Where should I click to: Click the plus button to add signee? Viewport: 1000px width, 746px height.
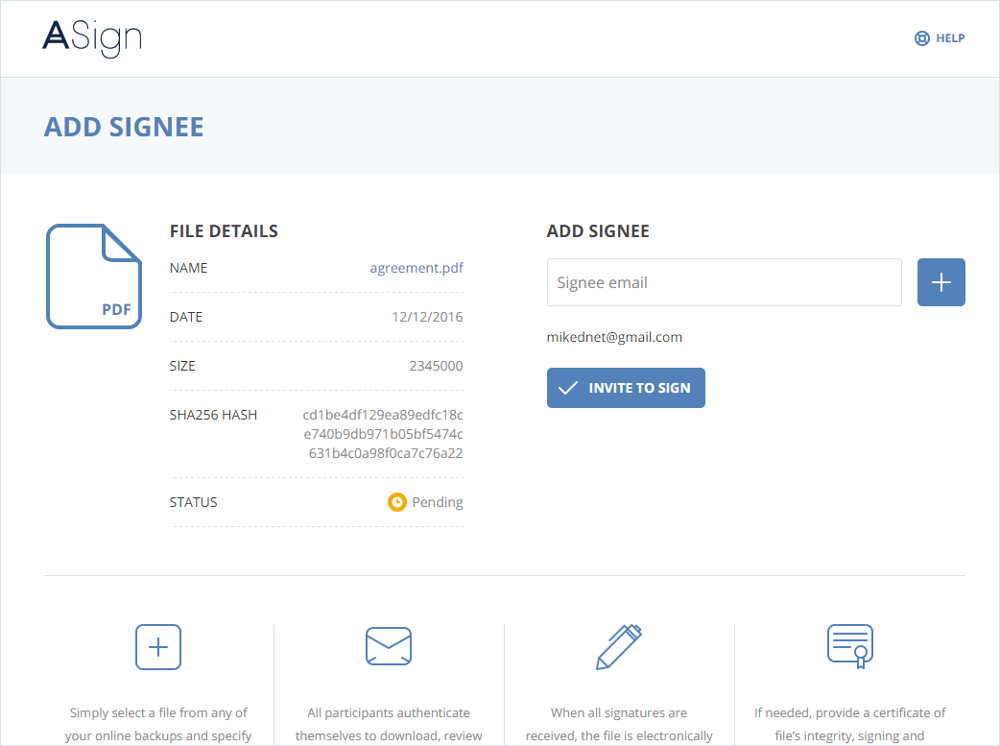point(941,282)
